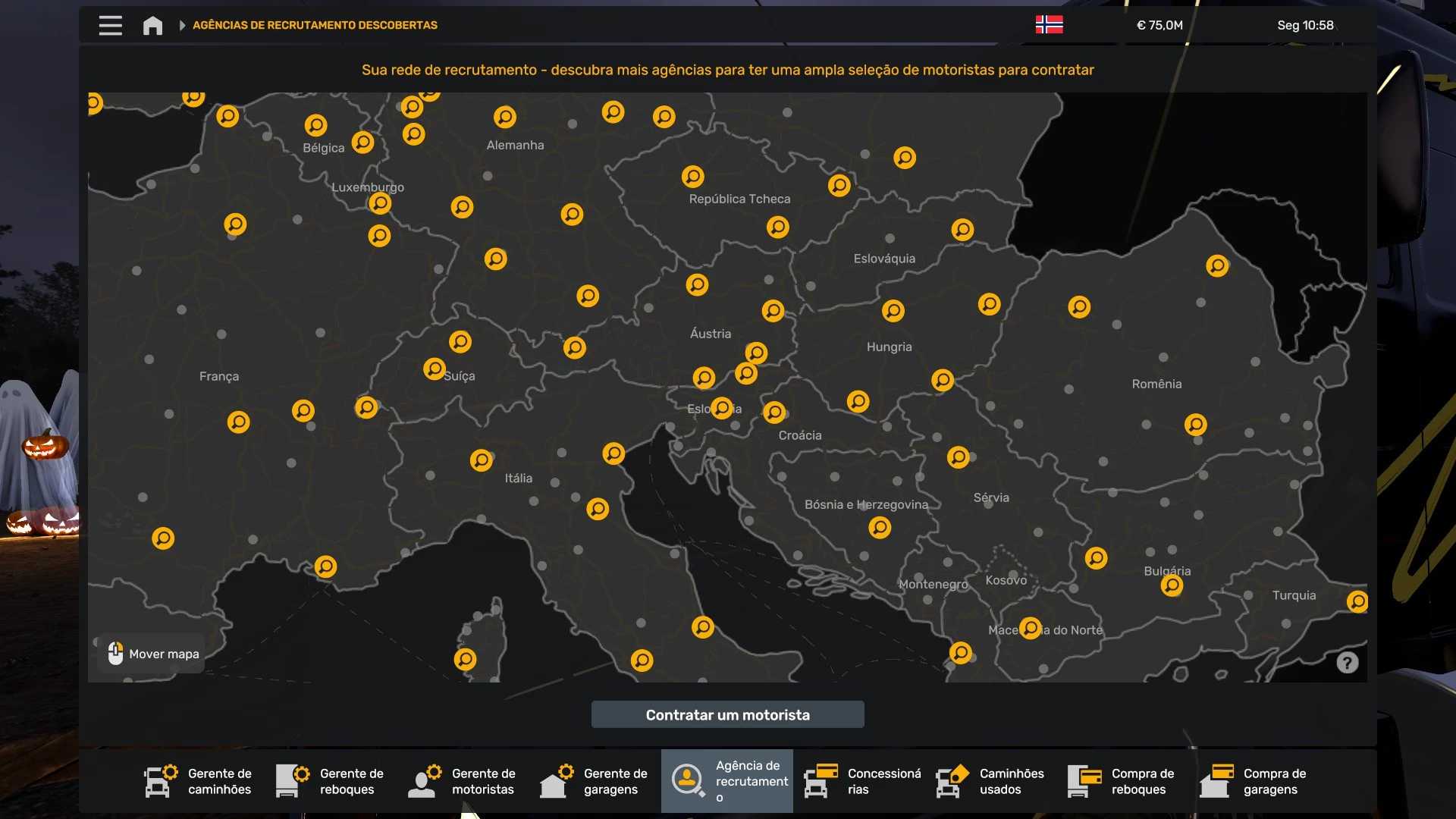Open Gerente de reboques tab
Image resolution: width=1456 pixels, height=819 pixels.
point(330,781)
